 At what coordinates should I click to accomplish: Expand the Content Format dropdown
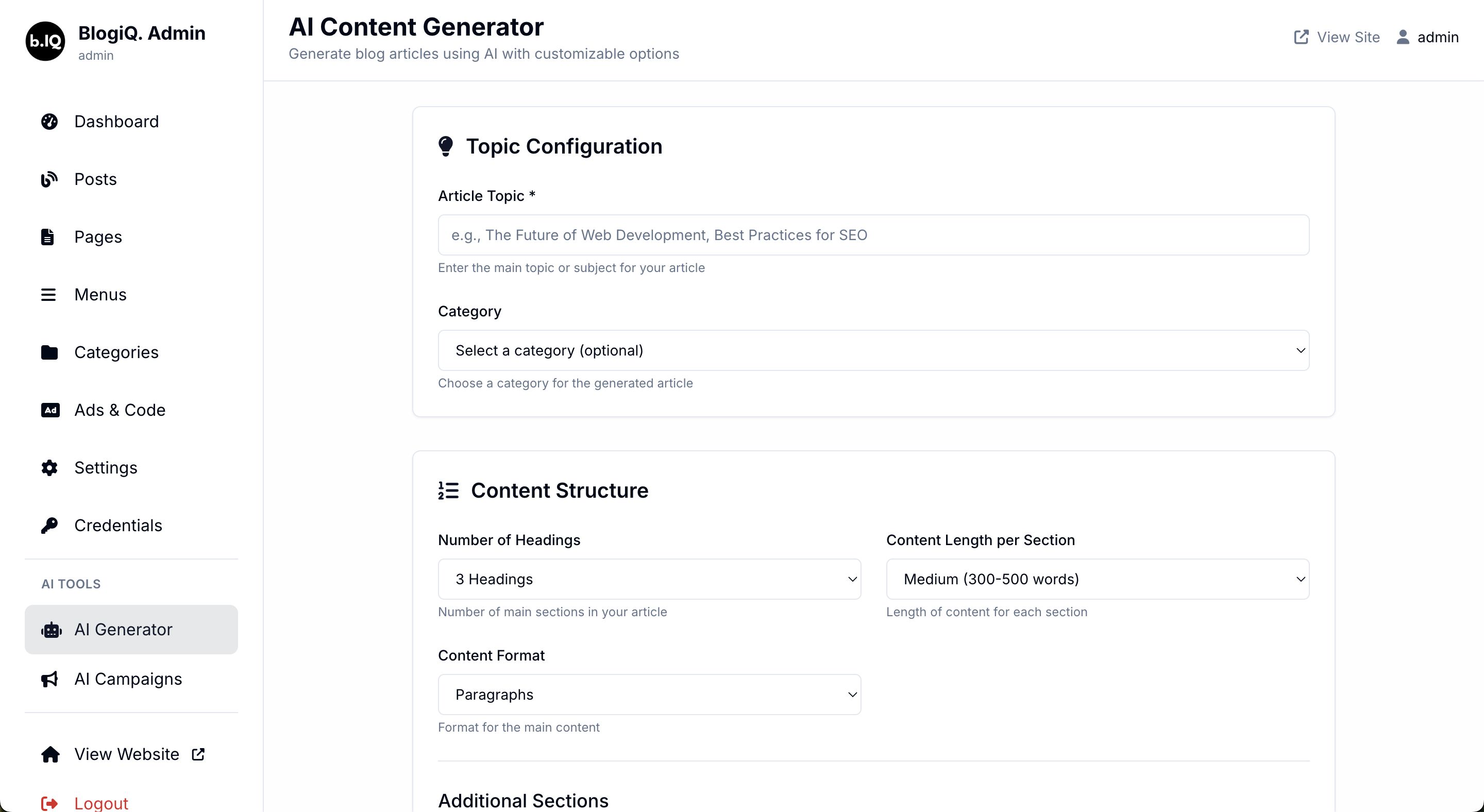point(649,695)
